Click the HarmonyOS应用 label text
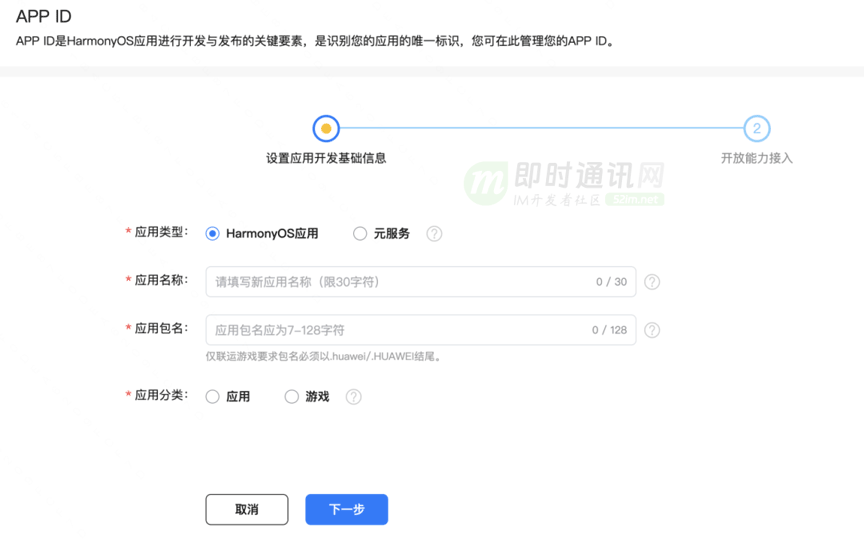This screenshot has height=545, width=864. tap(272, 234)
